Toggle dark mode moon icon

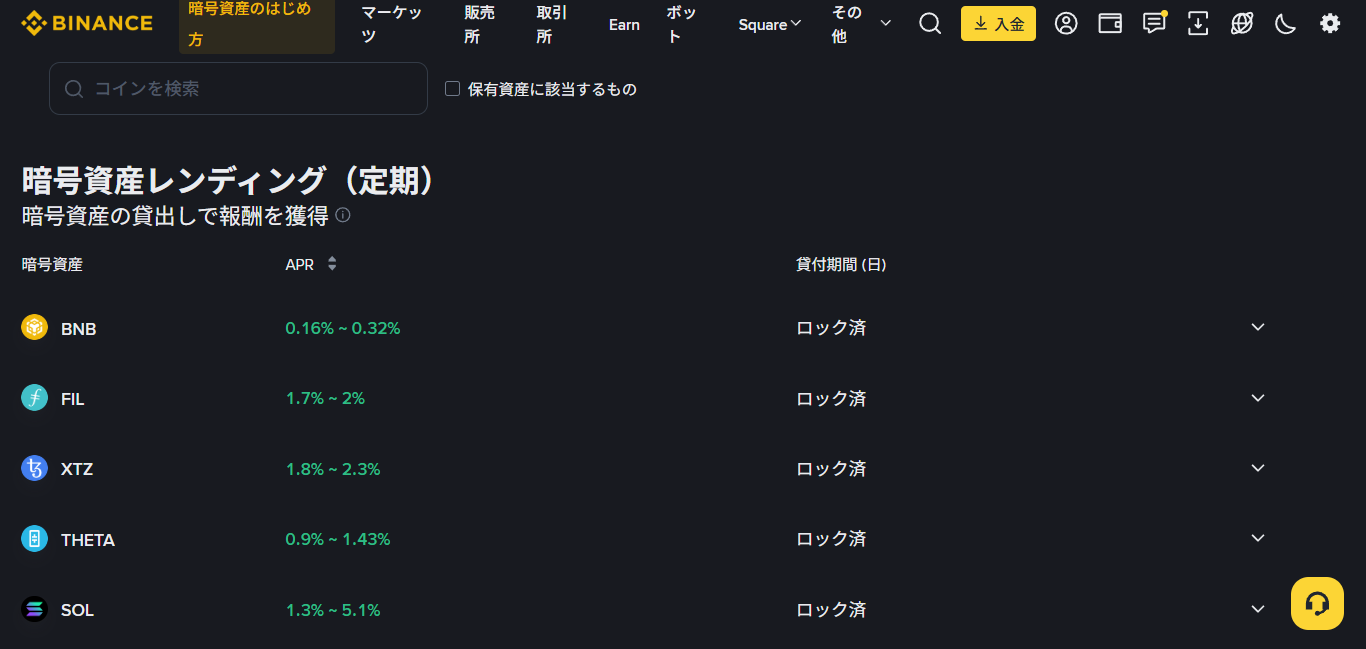(1286, 24)
